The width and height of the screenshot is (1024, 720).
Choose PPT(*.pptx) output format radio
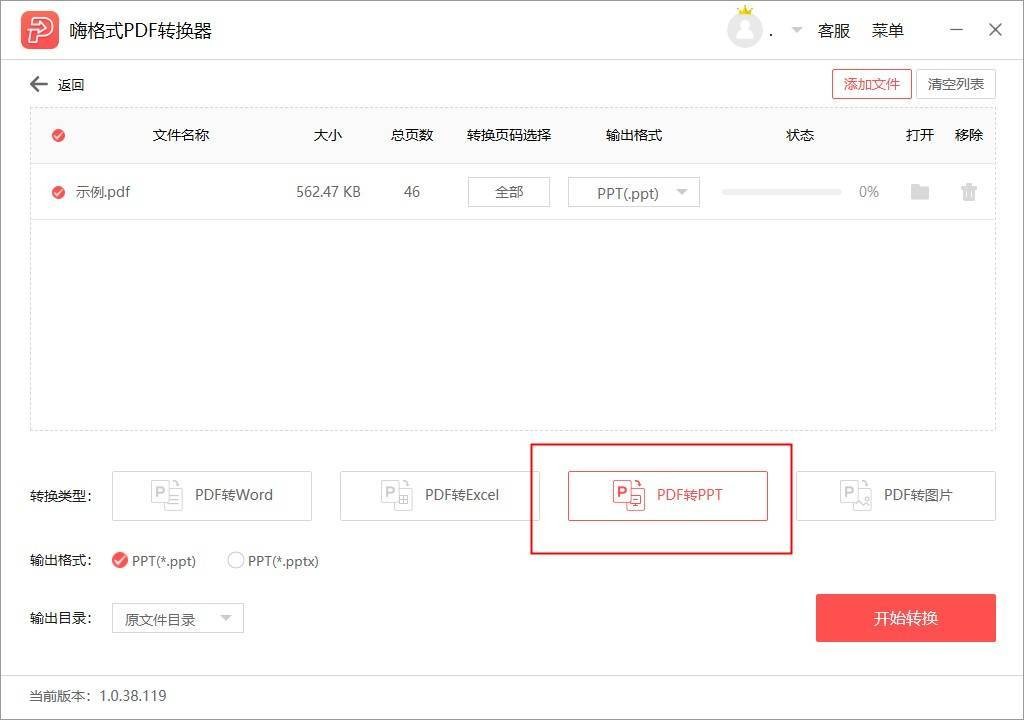[x=235, y=561]
